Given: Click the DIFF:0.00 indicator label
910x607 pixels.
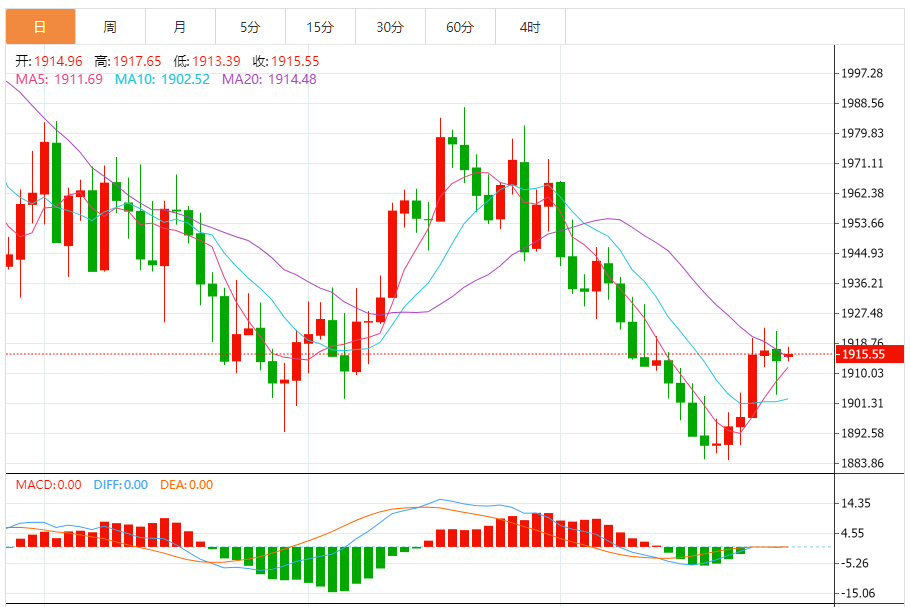Looking at the screenshot, I should [121, 485].
